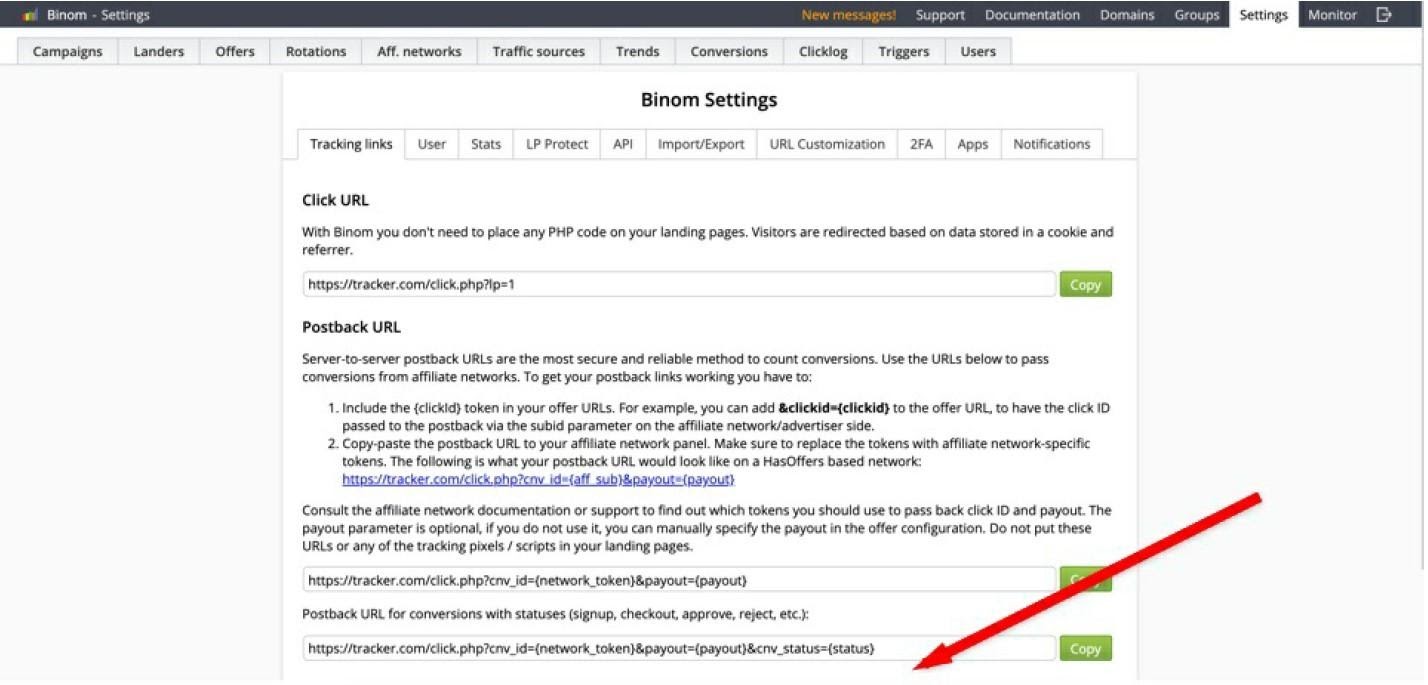This screenshot has width=1428, height=685.
Task: Click the Binom logo icon
Action: (30, 15)
